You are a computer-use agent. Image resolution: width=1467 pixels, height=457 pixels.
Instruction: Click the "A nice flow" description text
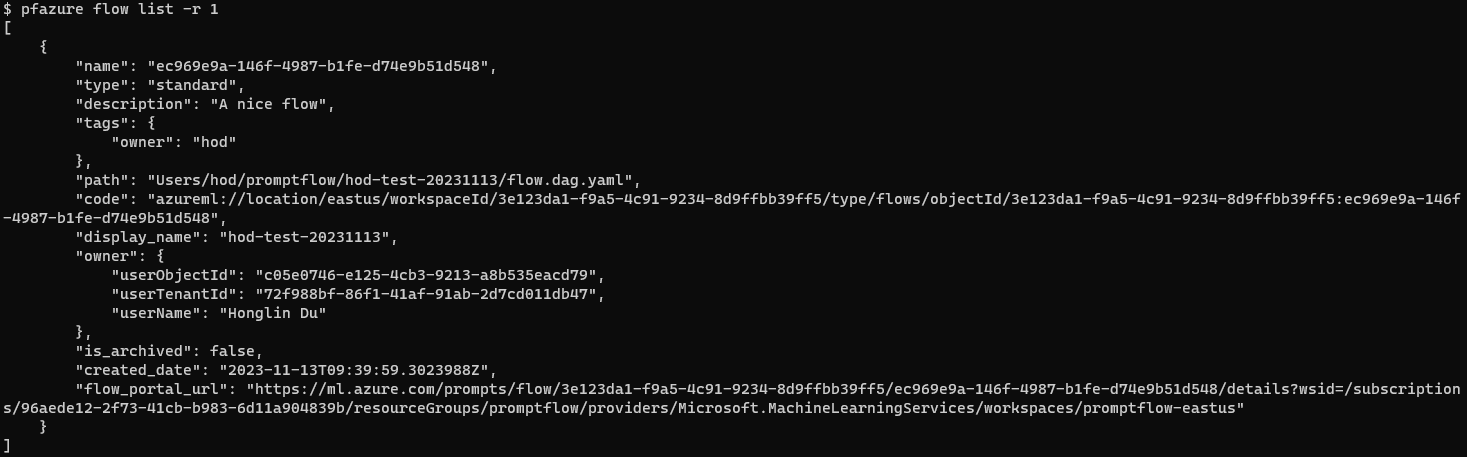[271, 104]
